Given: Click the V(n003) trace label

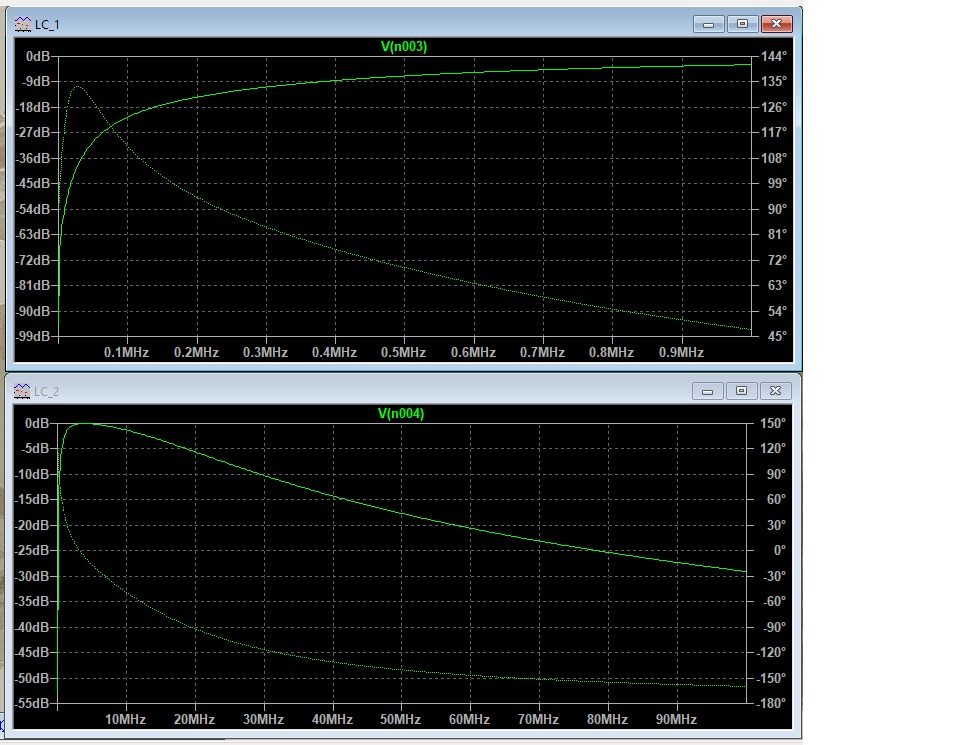Looking at the screenshot, I should click(403, 47).
